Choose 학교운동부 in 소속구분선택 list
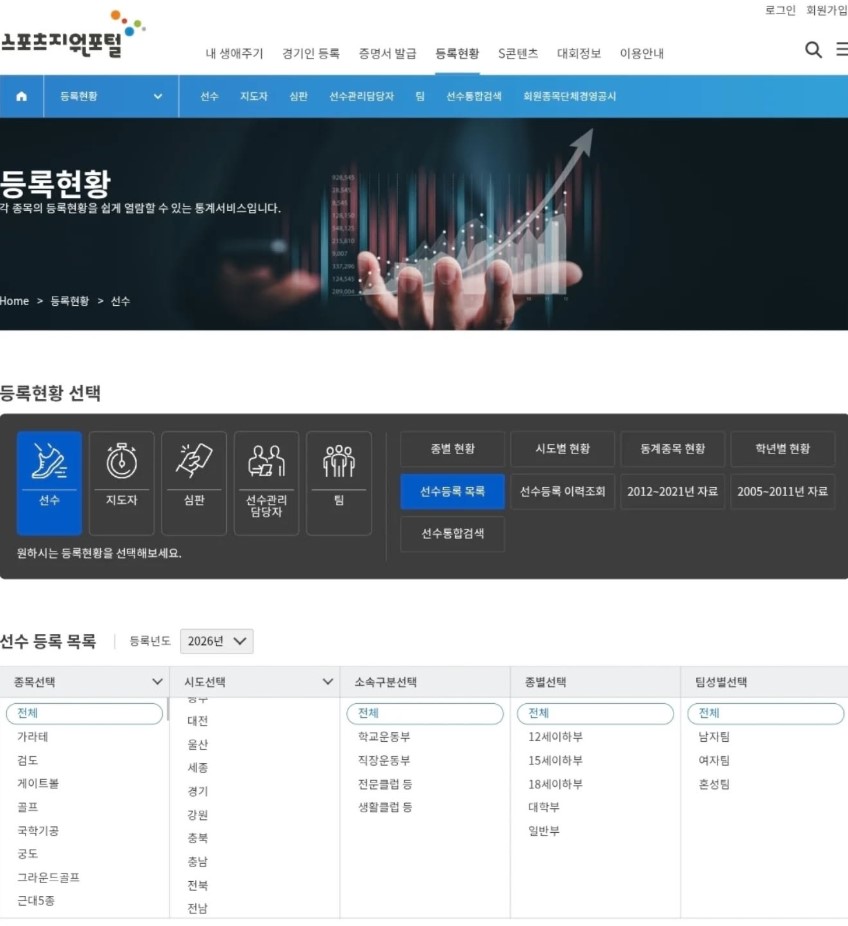Viewport: 848px width, 926px height. pyautogui.click(x=384, y=736)
